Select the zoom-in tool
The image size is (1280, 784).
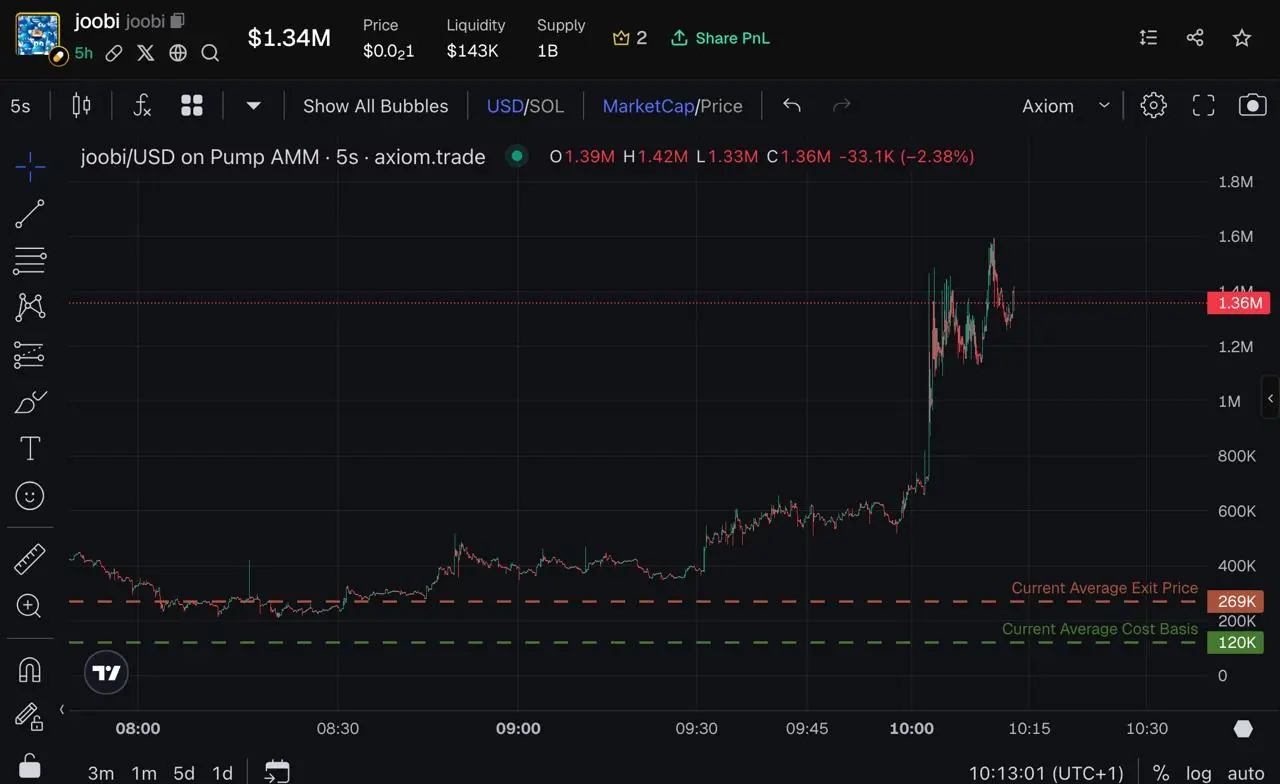pyautogui.click(x=30, y=605)
